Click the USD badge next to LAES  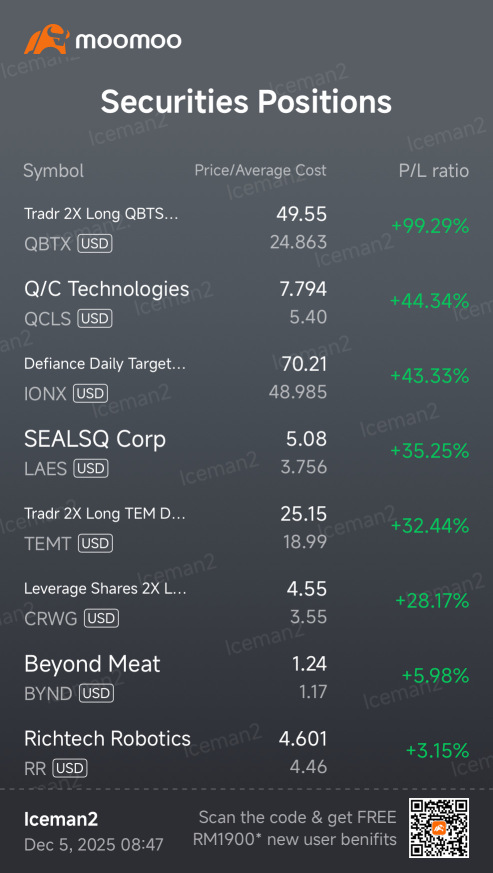91,469
